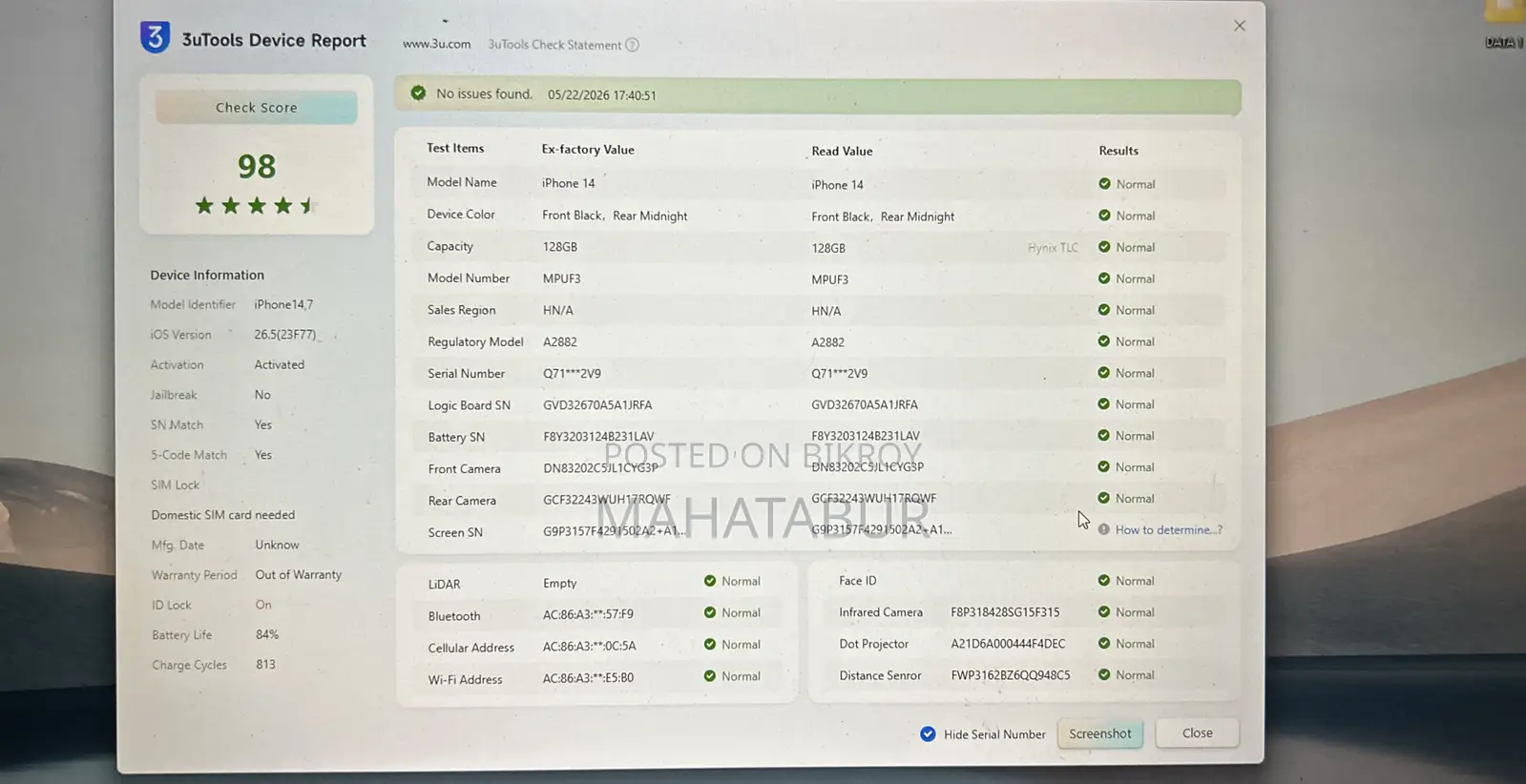Click the Dot Projector serial A21D6A000444F4DEC
The height and width of the screenshot is (784, 1526).
click(1008, 644)
